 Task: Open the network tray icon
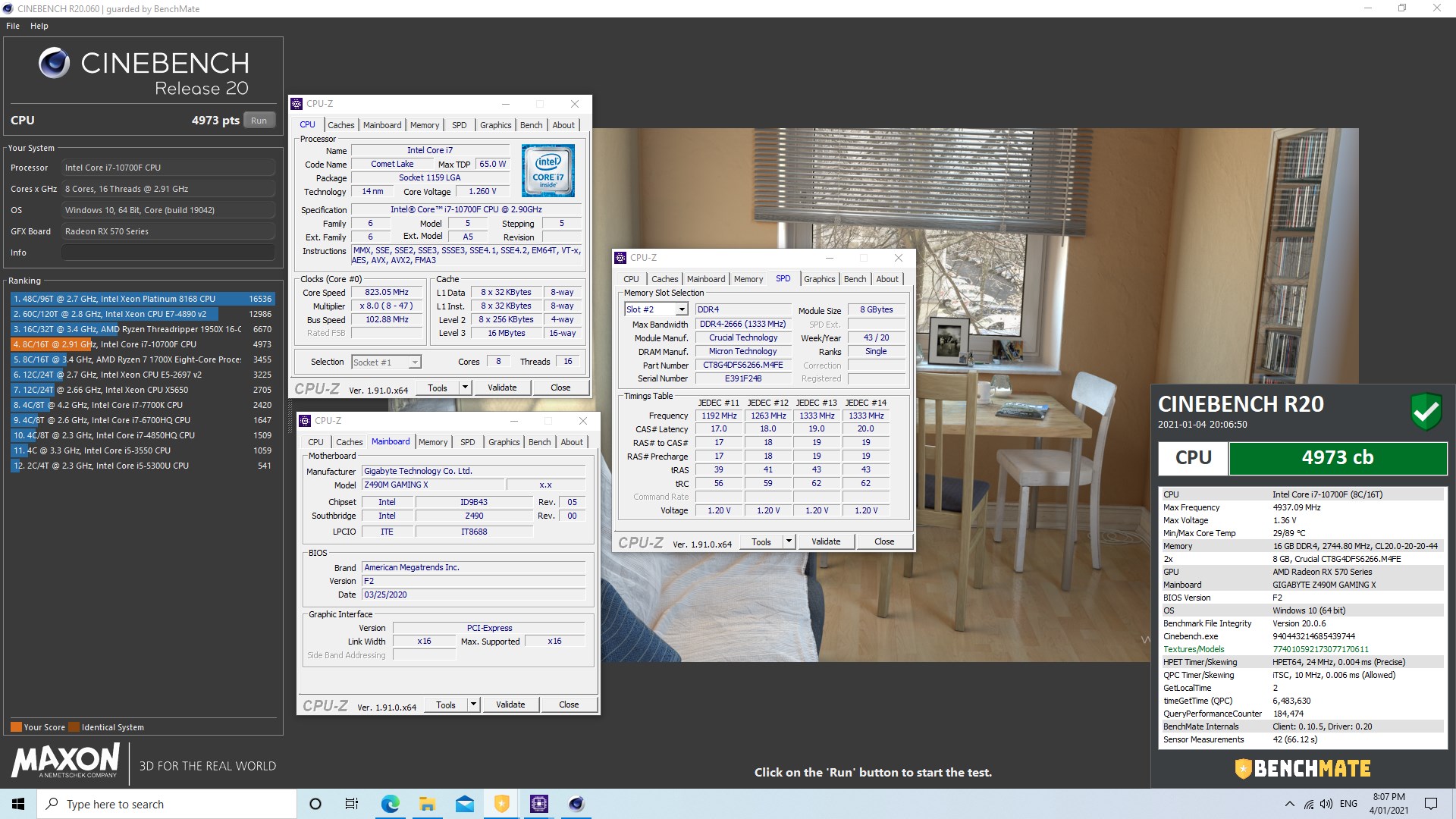1309,804
